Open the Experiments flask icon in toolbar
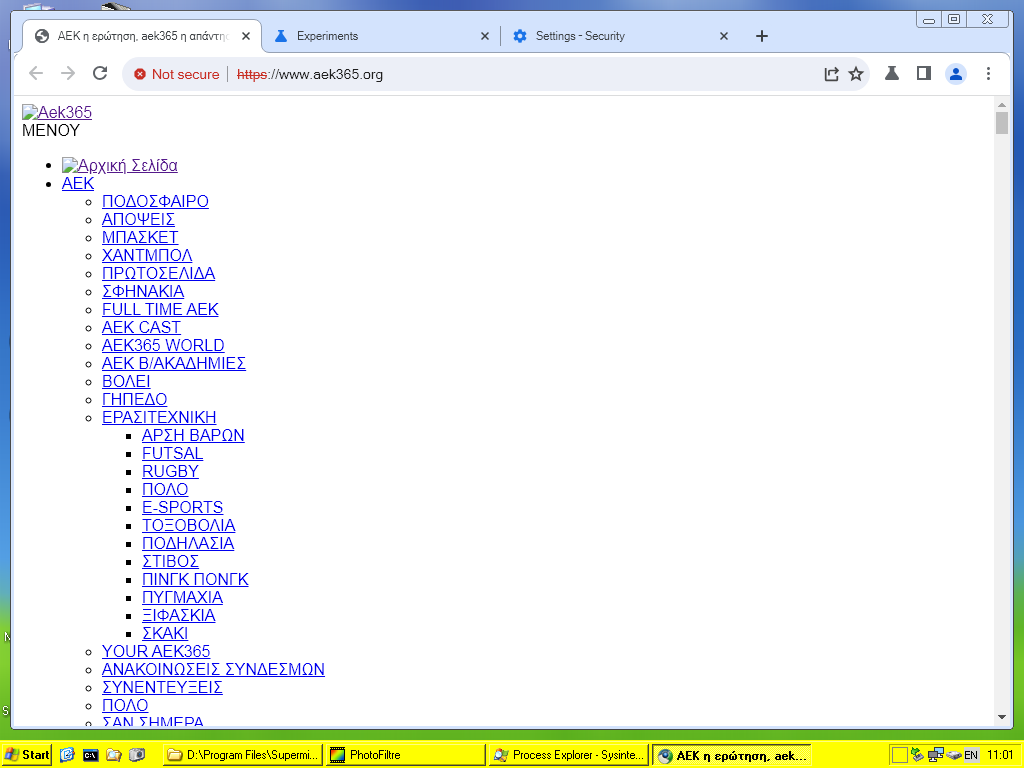Screen dimensions: 1024x768 coord(891,73)
